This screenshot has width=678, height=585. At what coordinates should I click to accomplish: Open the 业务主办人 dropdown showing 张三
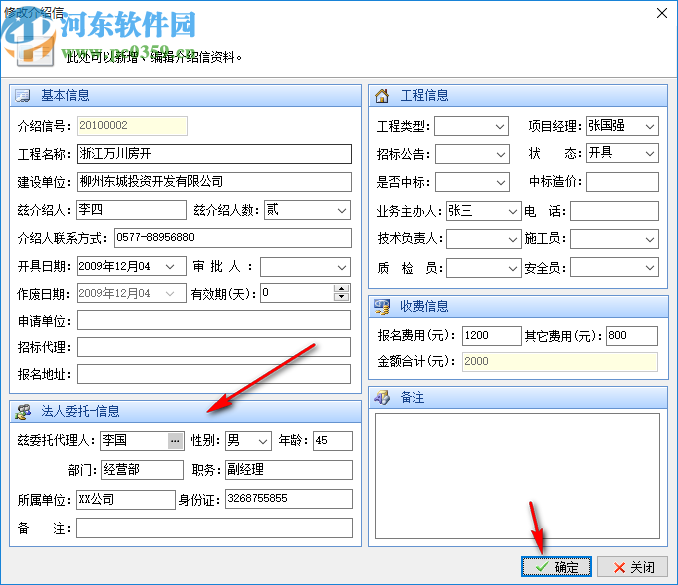click(x=512, y=211)
